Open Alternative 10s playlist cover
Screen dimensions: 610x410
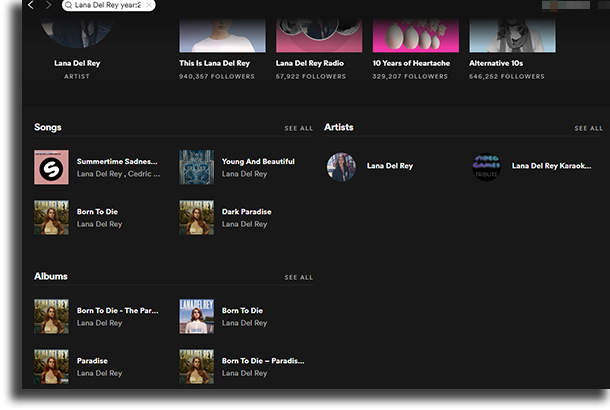point(512,35)
